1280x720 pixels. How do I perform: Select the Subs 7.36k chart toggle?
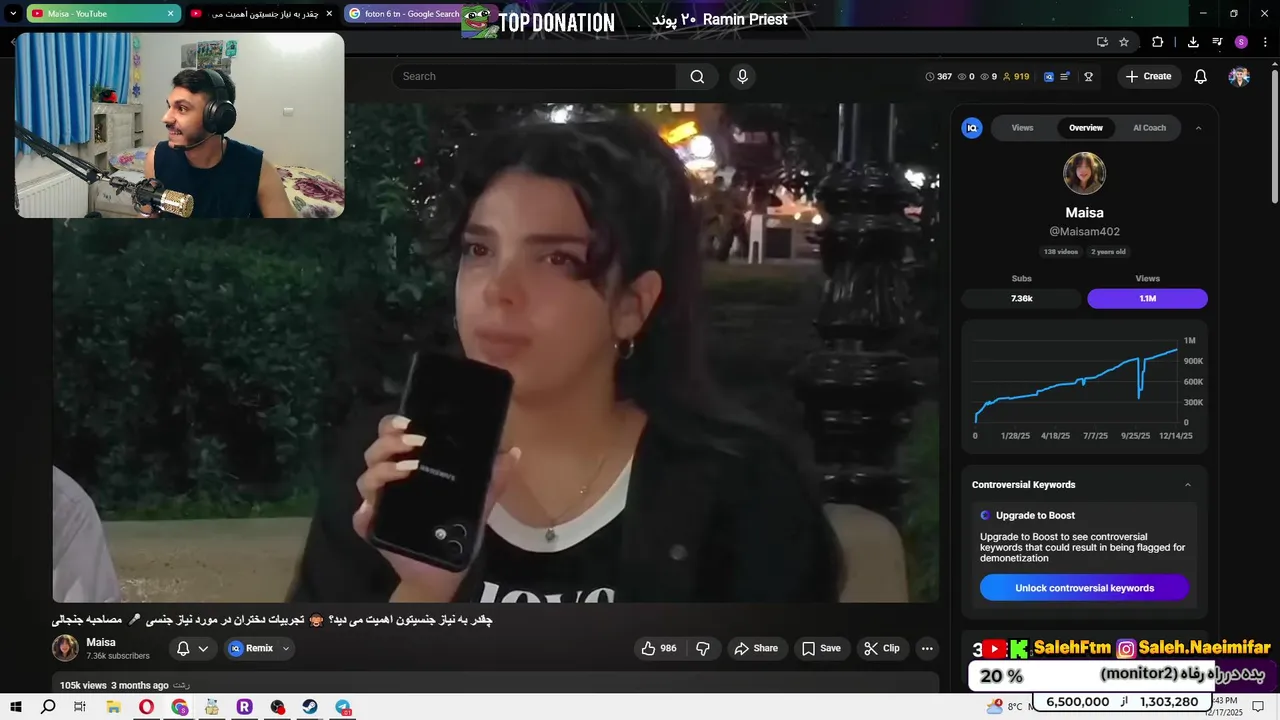1021,298
